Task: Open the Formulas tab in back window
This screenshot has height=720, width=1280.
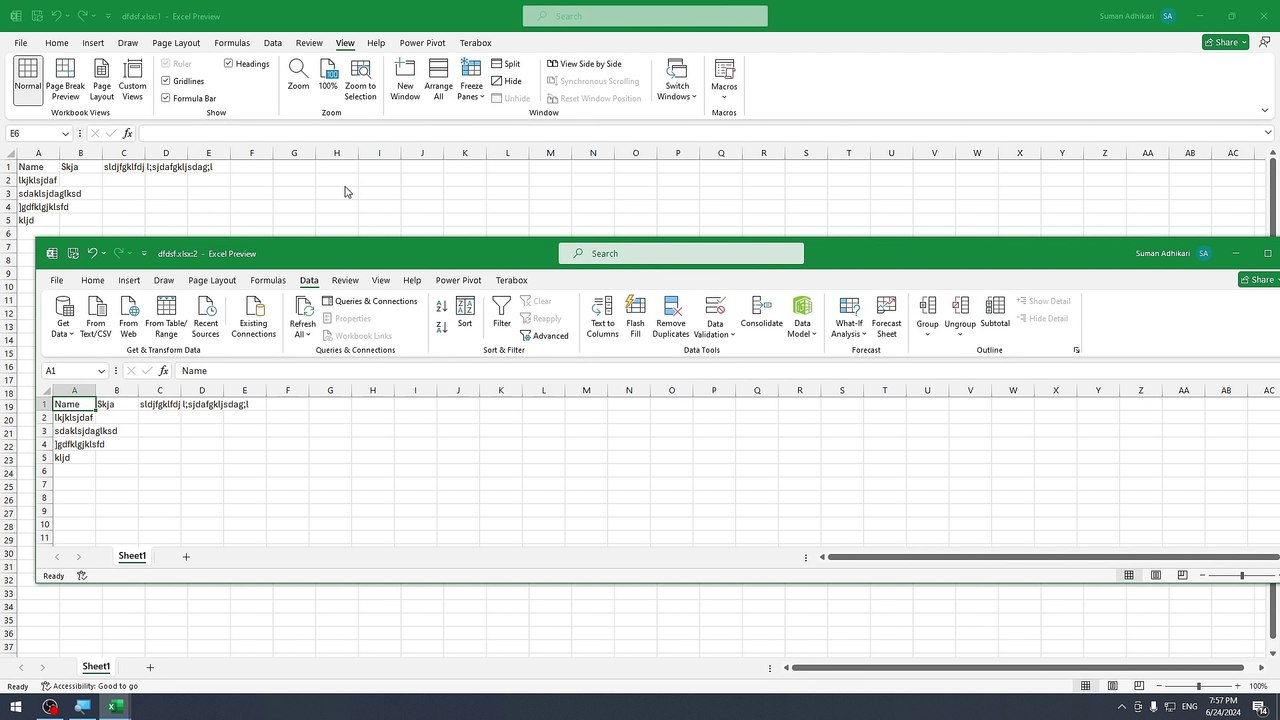Action: (232, 43)
